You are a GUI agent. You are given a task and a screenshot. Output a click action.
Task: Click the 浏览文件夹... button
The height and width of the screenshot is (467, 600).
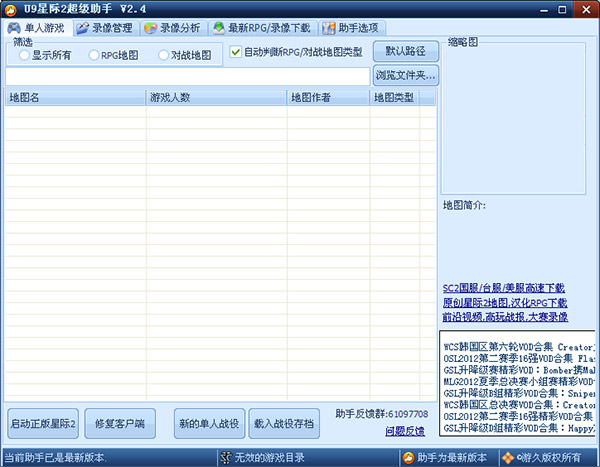[406, 75]
